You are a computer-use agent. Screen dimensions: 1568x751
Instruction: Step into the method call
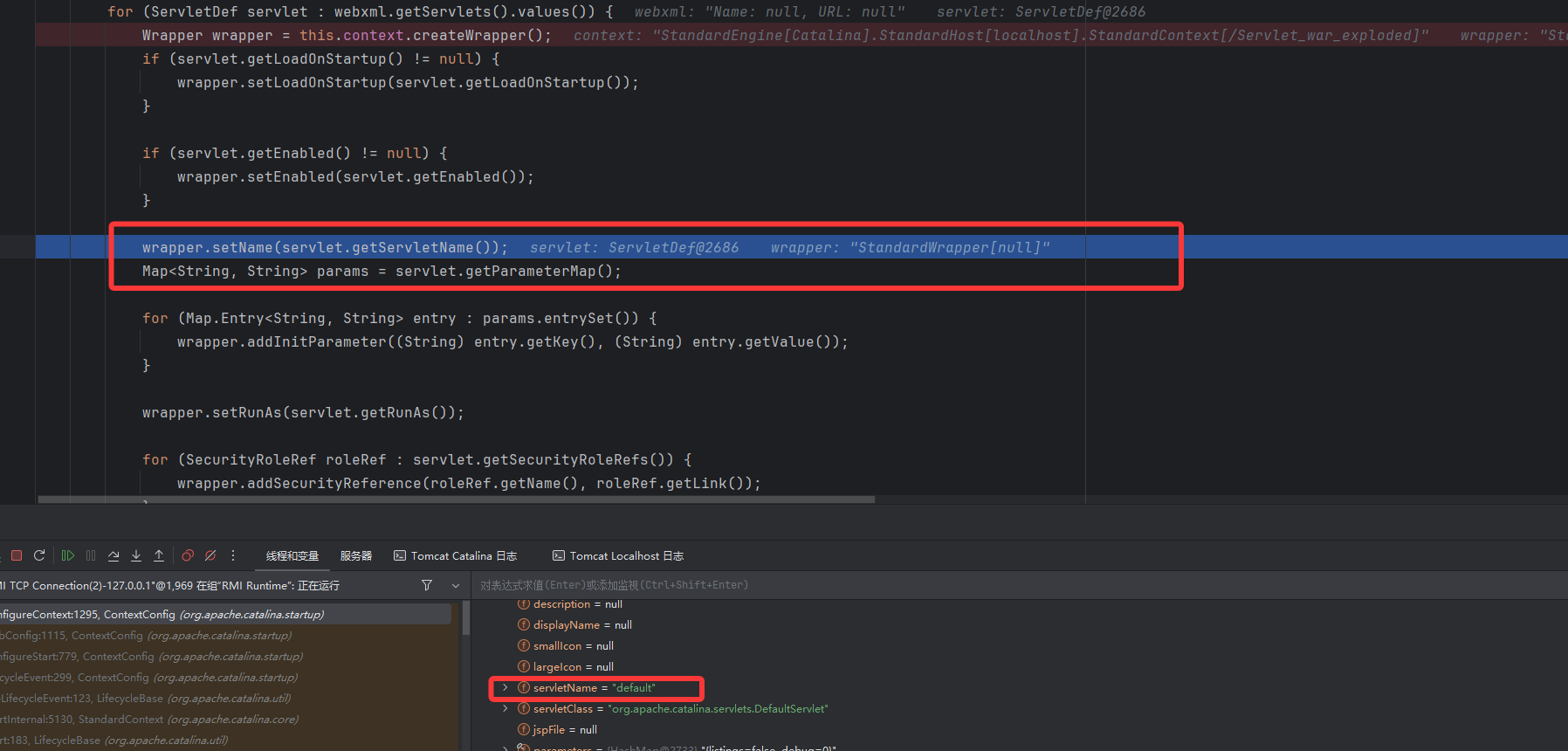coord(136,555)
